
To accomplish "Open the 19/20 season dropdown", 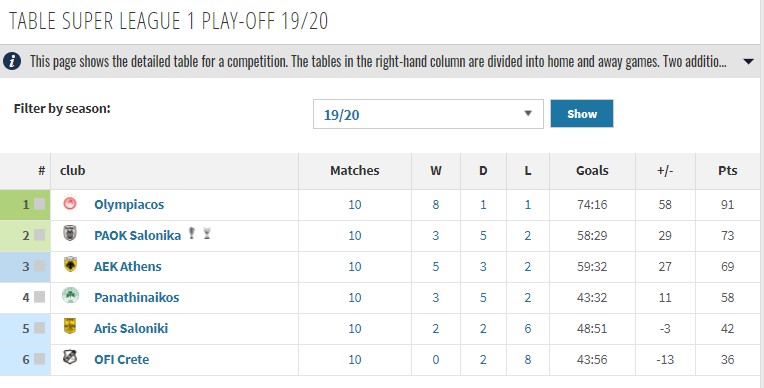I will [x=428, y=114].
